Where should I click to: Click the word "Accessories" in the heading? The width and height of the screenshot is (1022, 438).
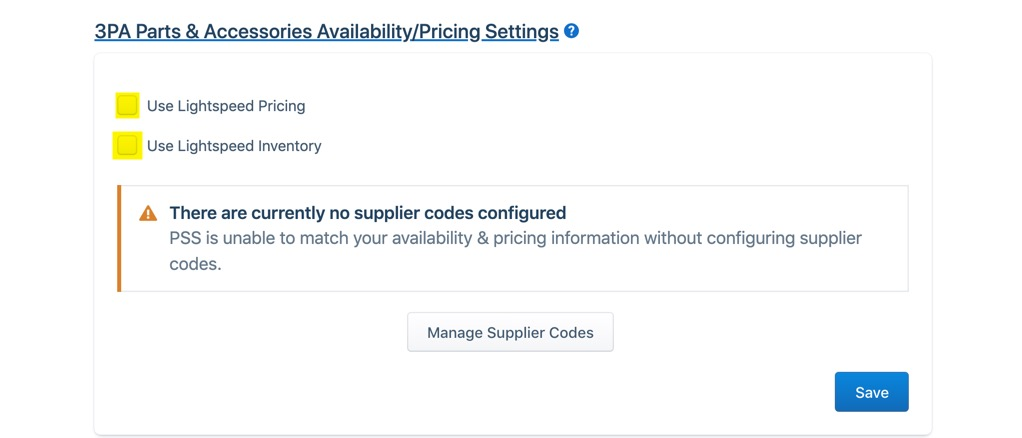(257, 31)
